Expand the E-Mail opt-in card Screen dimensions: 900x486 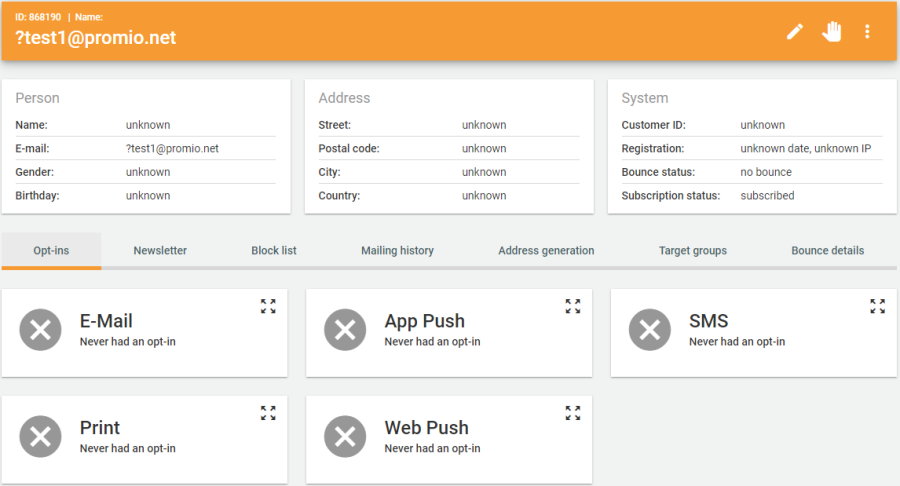[268, 306]
